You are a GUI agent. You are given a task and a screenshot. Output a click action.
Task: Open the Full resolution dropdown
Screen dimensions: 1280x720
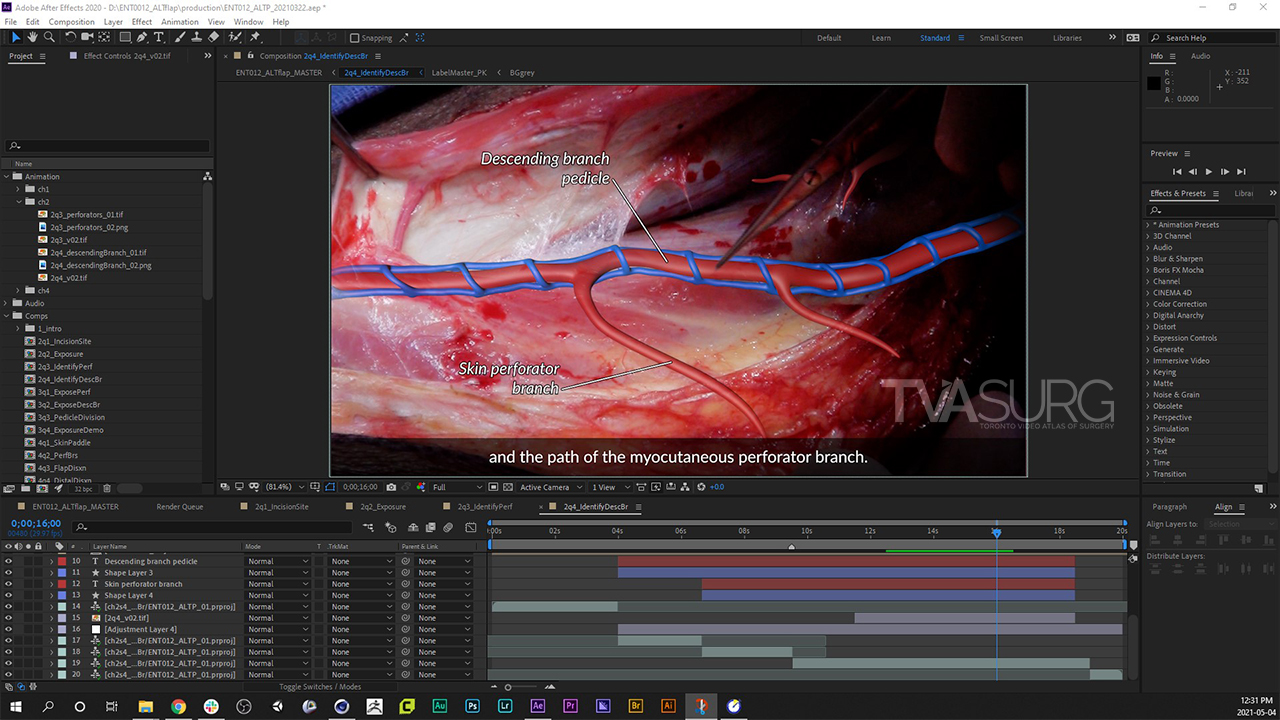click(457, 487)
